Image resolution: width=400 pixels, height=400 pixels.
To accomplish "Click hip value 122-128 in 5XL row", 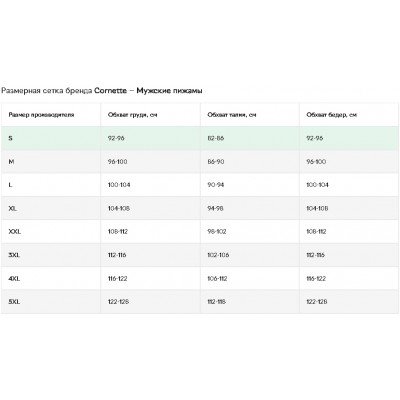I will pyautogui.click(x=317, y=302).
